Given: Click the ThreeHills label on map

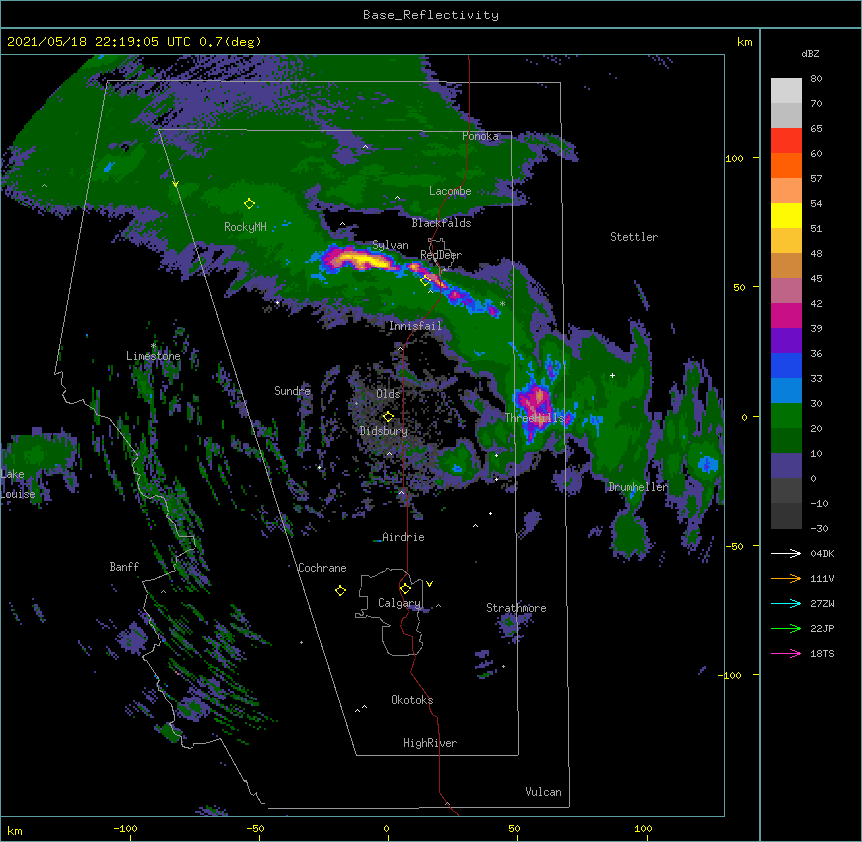Looking at the screenshot, I should point(535,418).
